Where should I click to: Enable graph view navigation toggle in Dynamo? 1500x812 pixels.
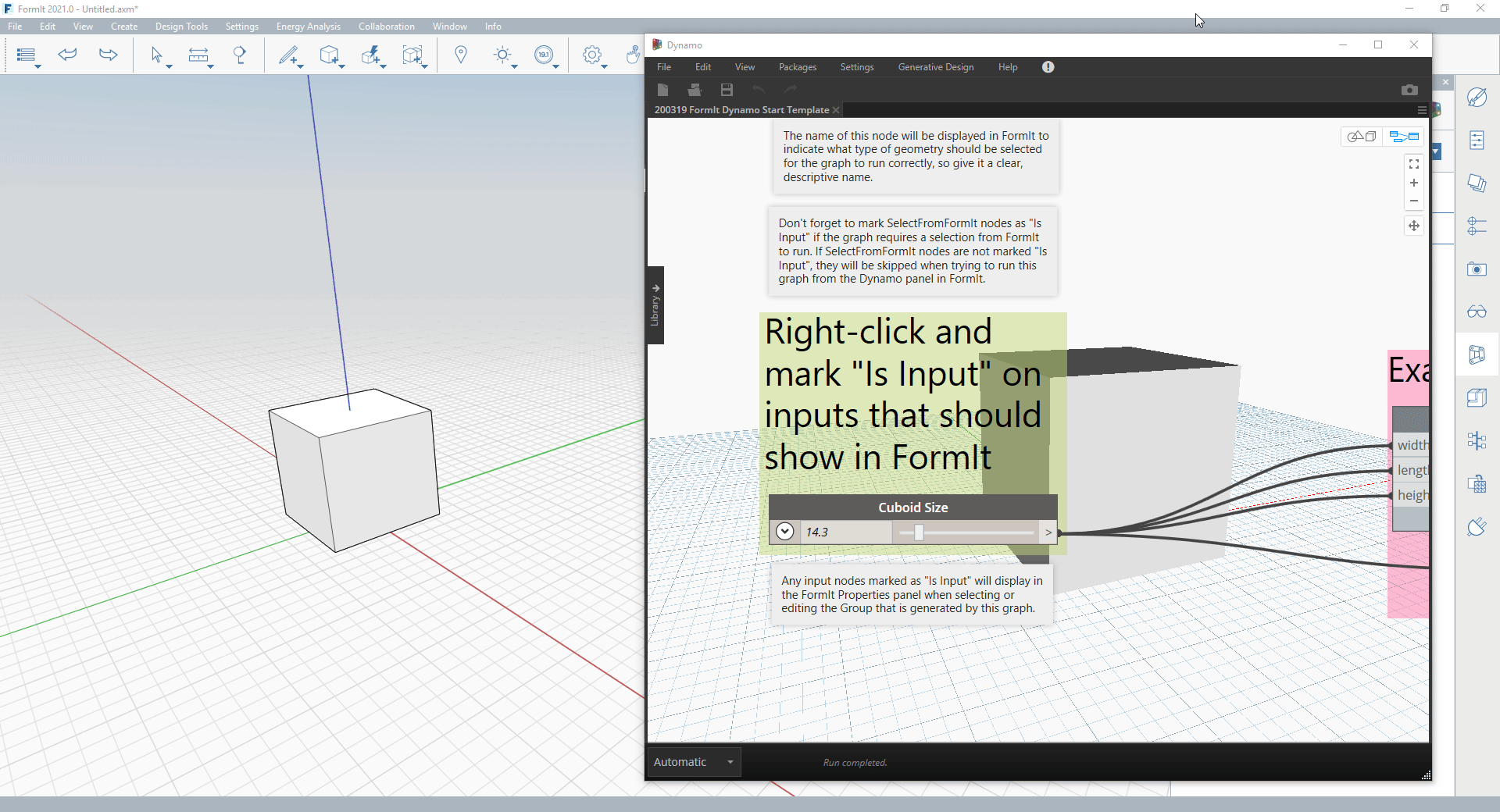point(1404,137)
